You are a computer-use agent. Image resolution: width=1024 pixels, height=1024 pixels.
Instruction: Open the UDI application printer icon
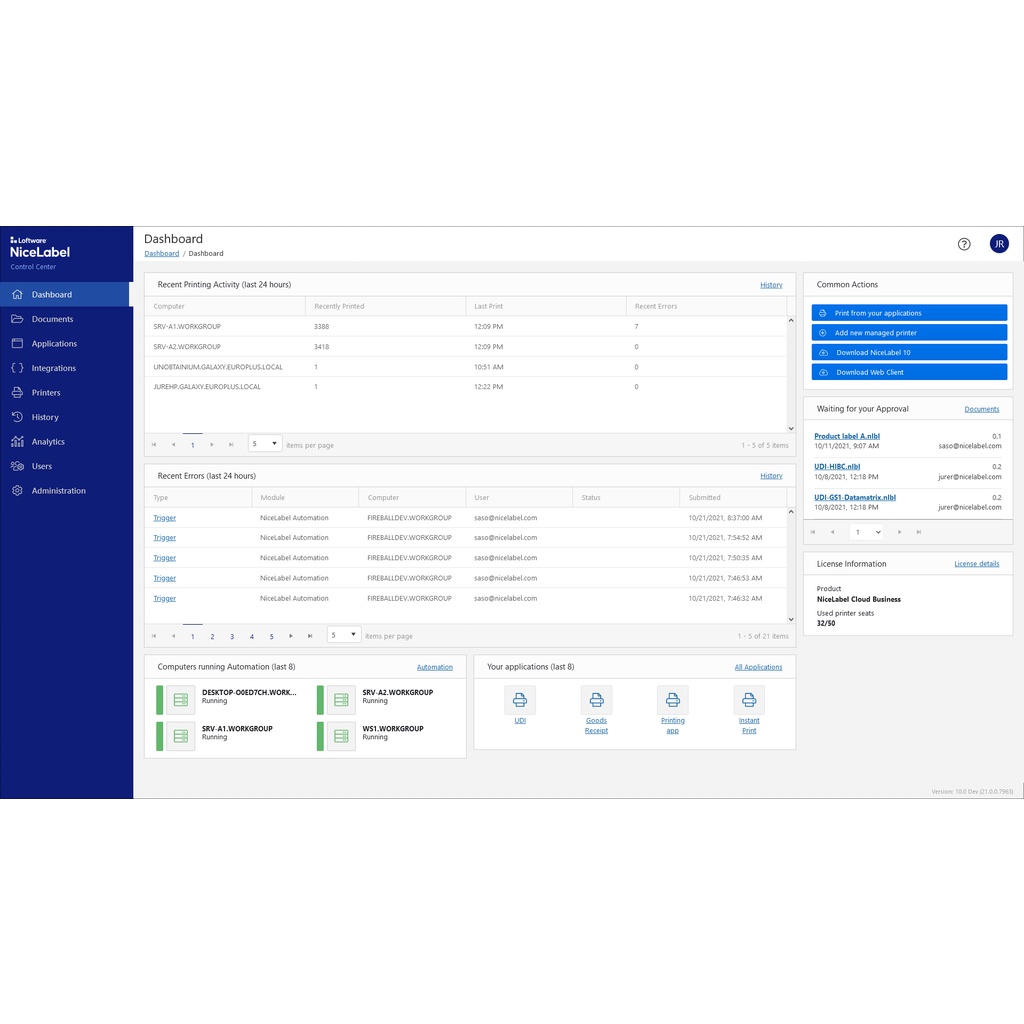520,700
